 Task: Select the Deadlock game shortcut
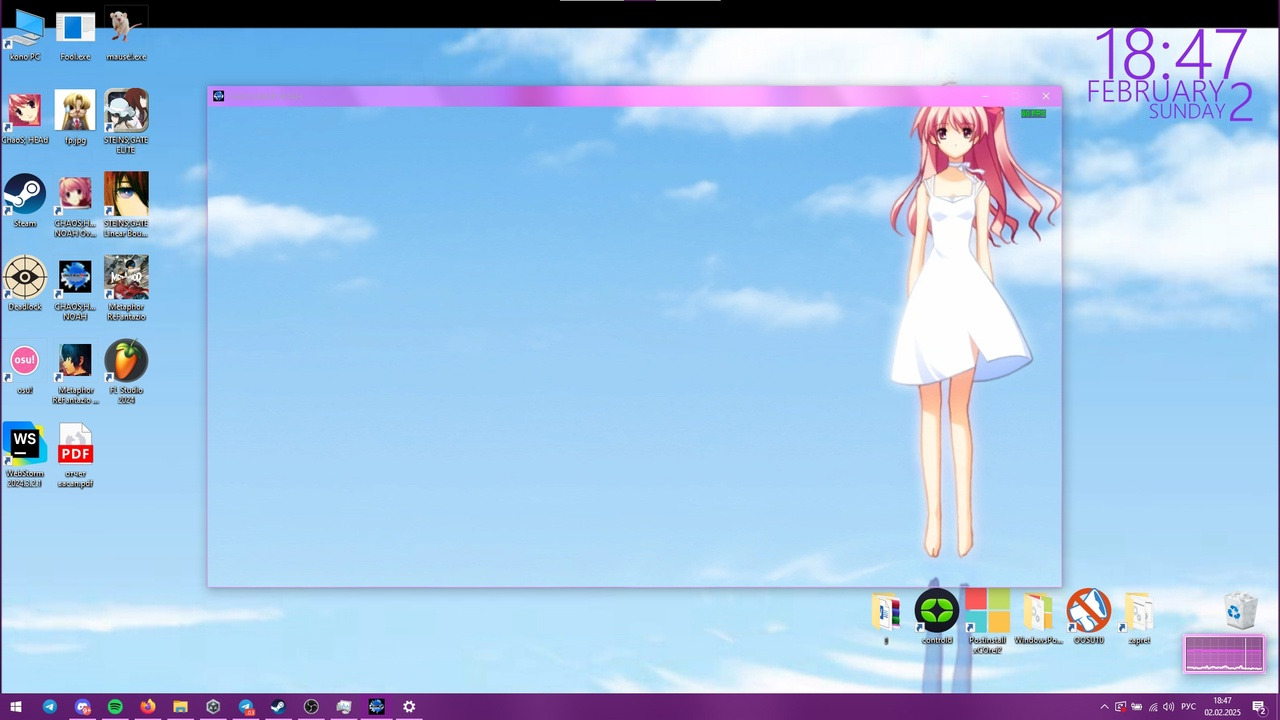[x=25, y=278]
